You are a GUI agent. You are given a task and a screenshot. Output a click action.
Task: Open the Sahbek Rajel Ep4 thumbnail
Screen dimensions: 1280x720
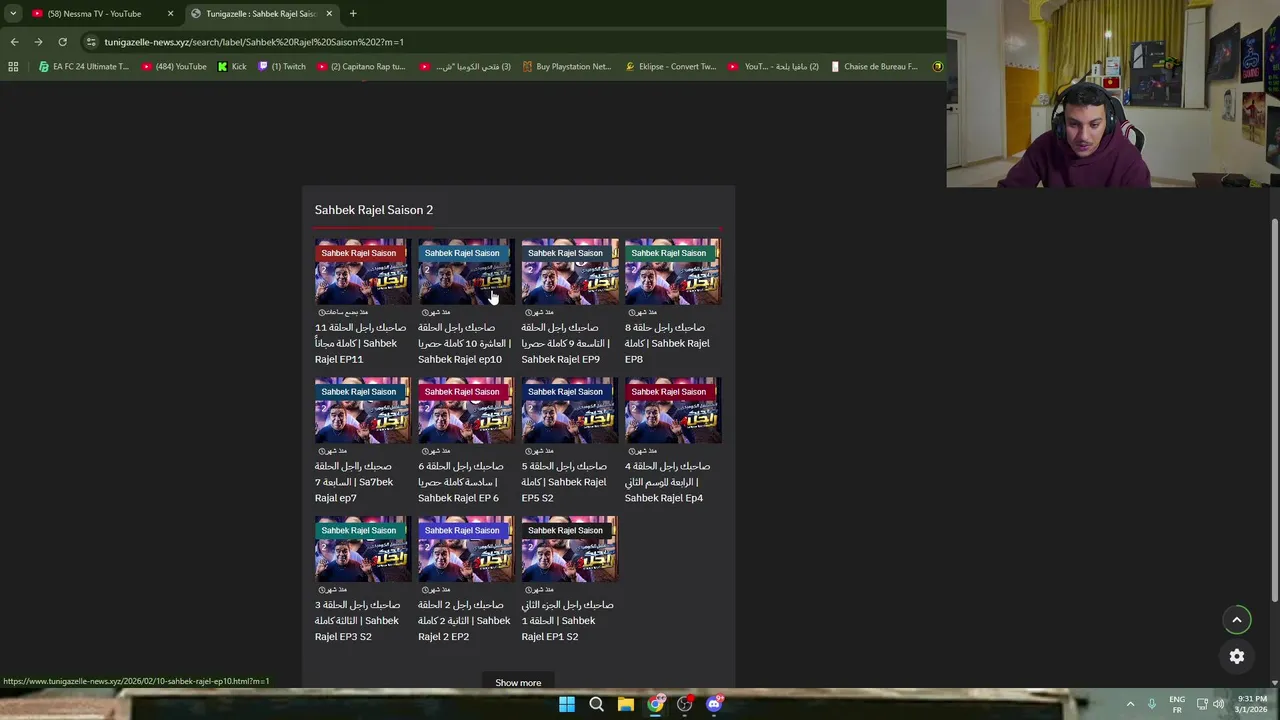pyautogui.click(x=673, y=410)
